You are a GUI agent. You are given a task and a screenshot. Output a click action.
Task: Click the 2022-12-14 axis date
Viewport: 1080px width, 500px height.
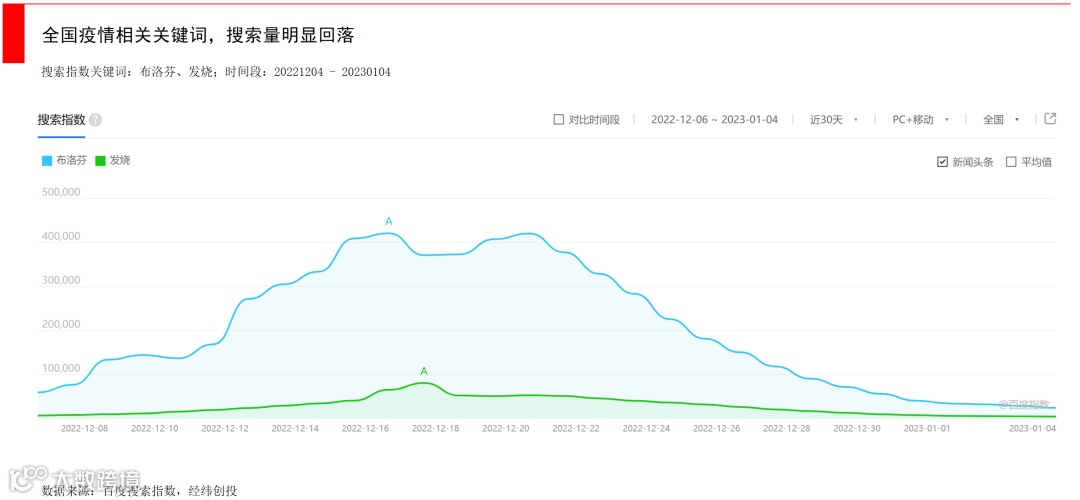295,428
